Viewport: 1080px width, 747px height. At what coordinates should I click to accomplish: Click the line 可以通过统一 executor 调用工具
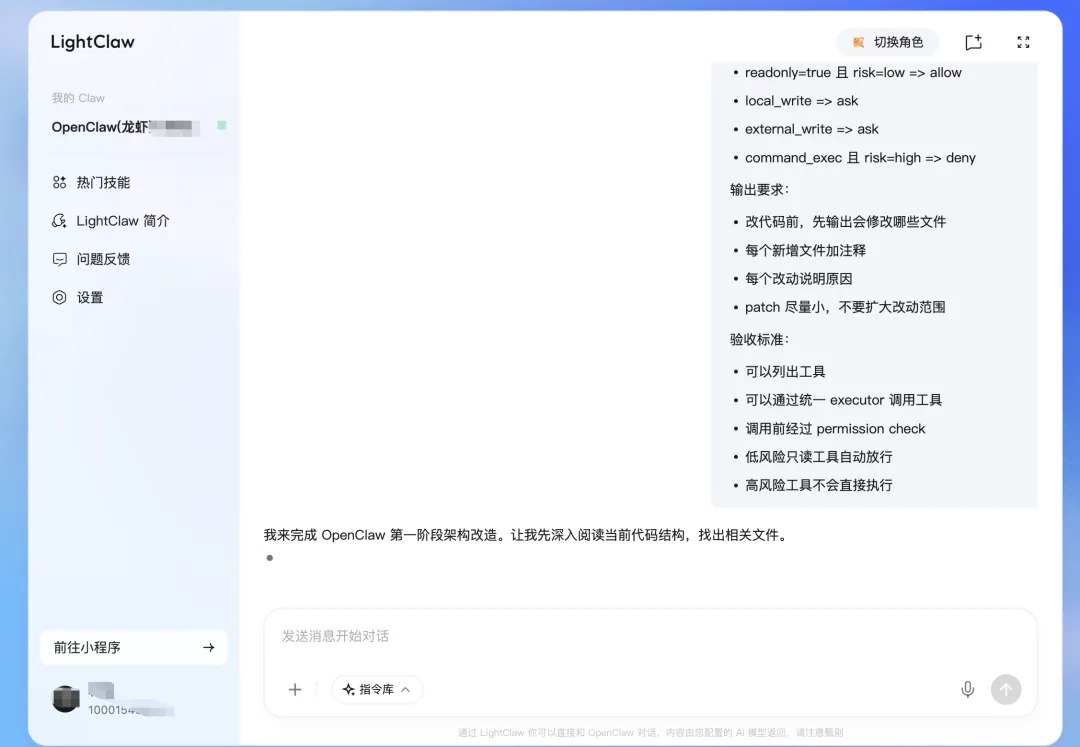coord(843,400)
